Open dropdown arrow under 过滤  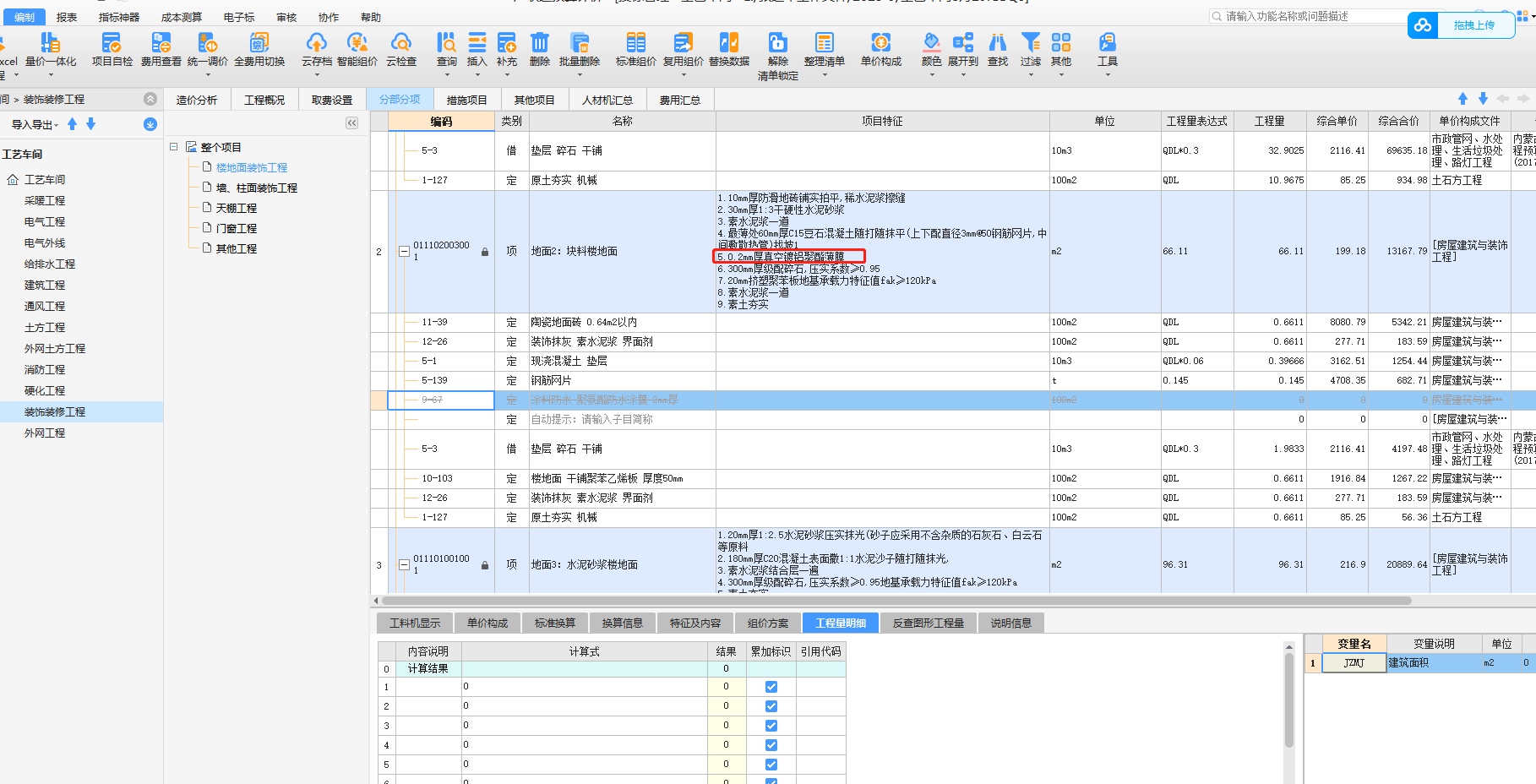(x=1031, y=75)
